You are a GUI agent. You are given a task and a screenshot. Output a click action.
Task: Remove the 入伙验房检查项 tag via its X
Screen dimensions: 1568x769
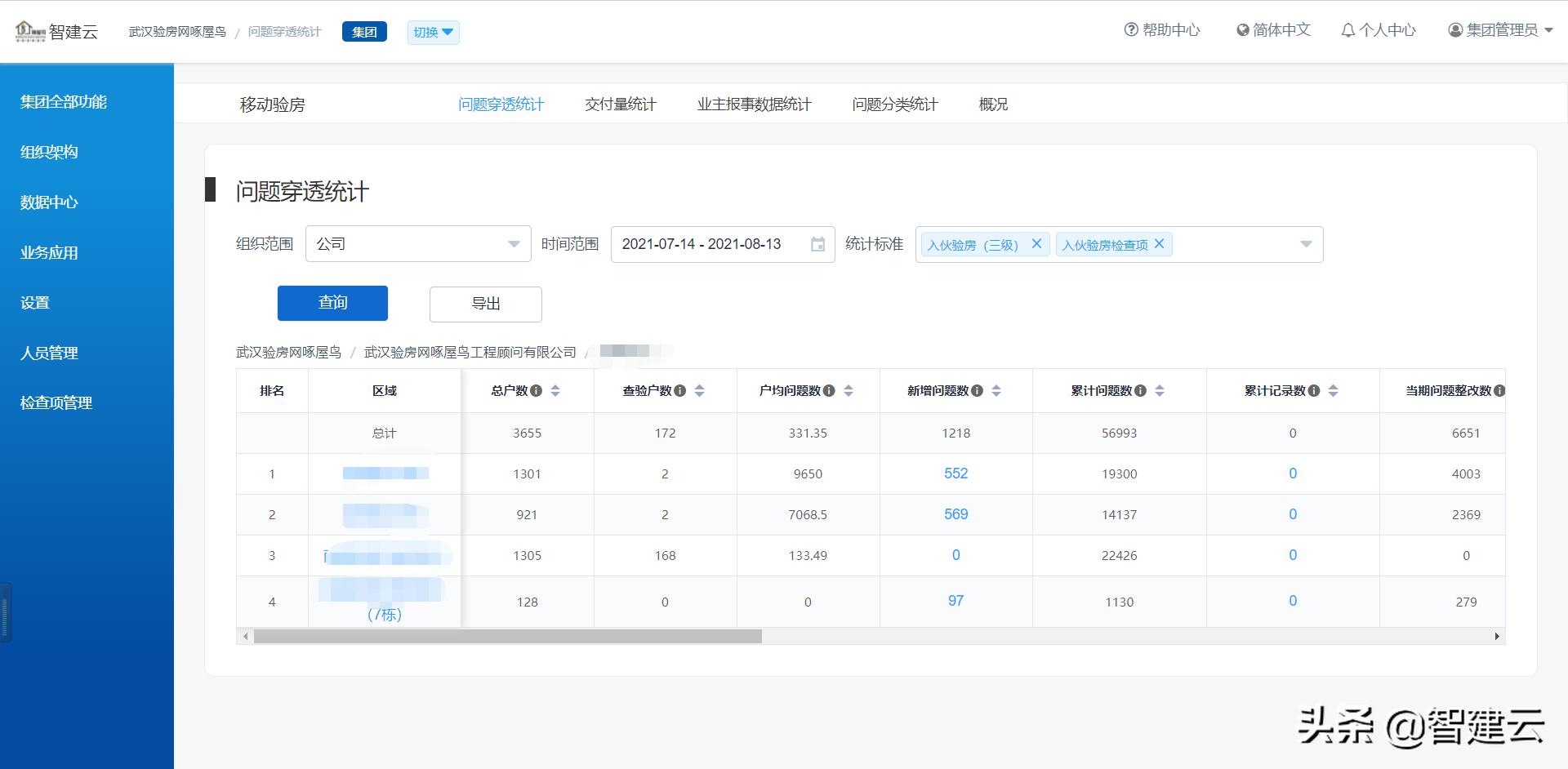coord(1158,243)
